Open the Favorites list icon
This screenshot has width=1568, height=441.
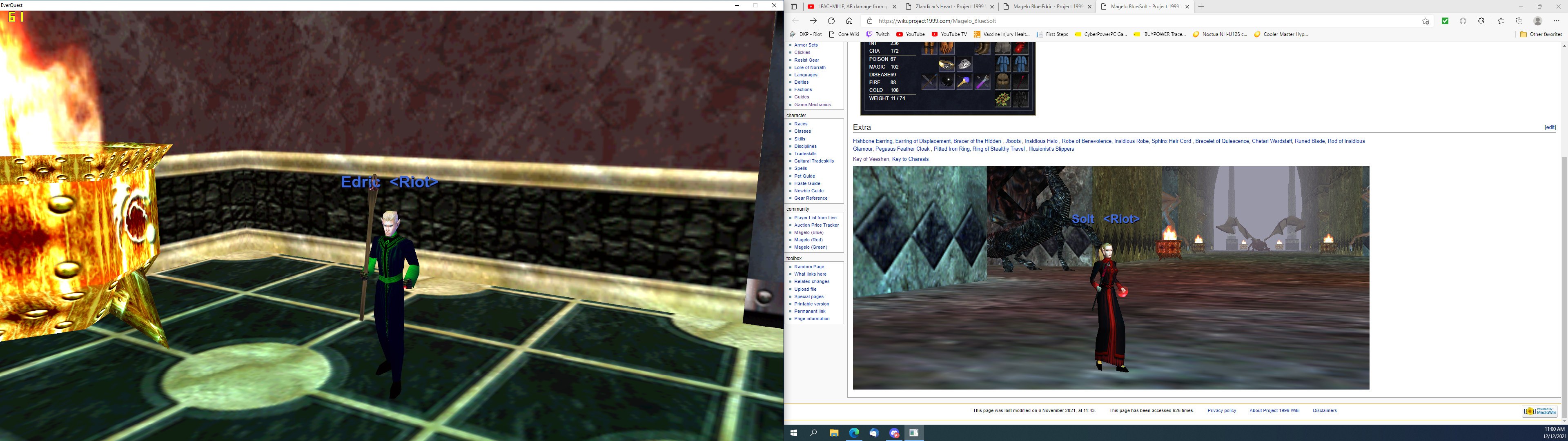pyautogui.click(x=1501, y=21)
